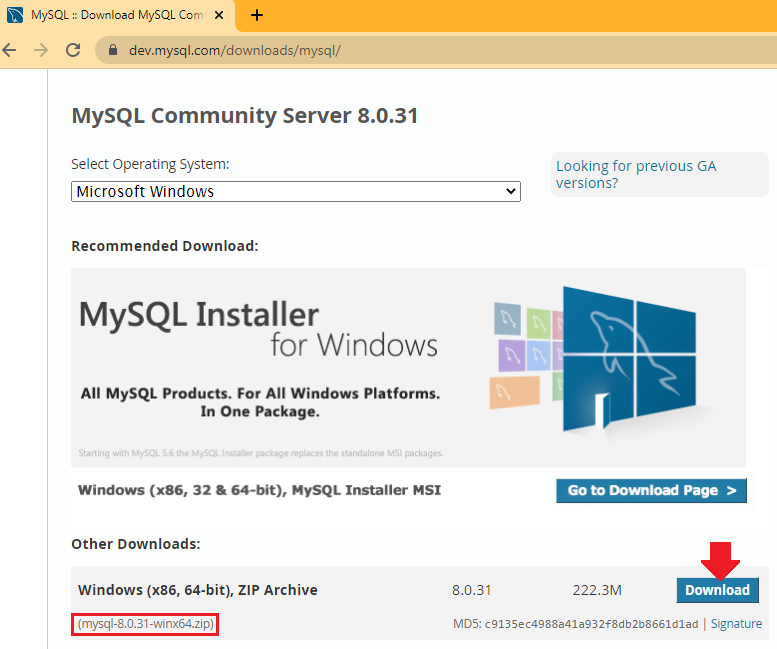Click the MySQL Community Server 8.0.31 heading
The image size is (777, 649).
[x=245, y=115]
